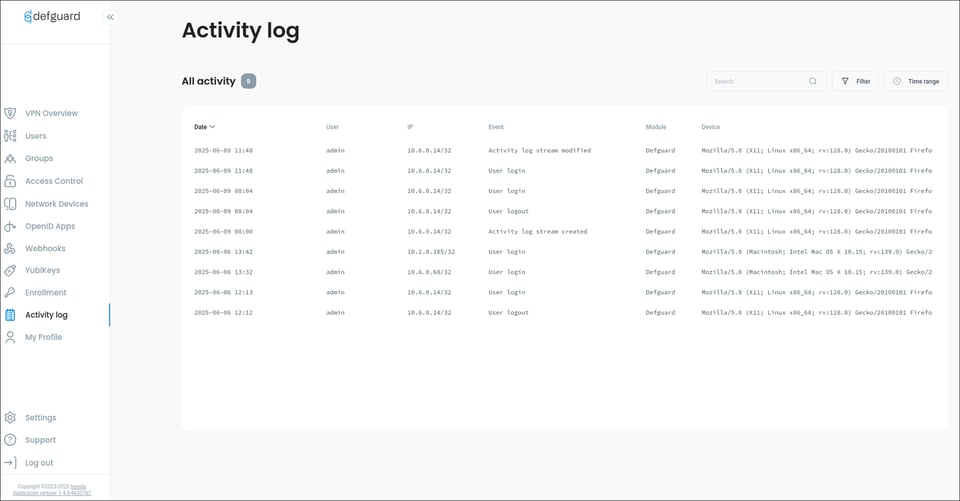Sort by the Date column header
The image size is (960, 501).
click(204, 127)
